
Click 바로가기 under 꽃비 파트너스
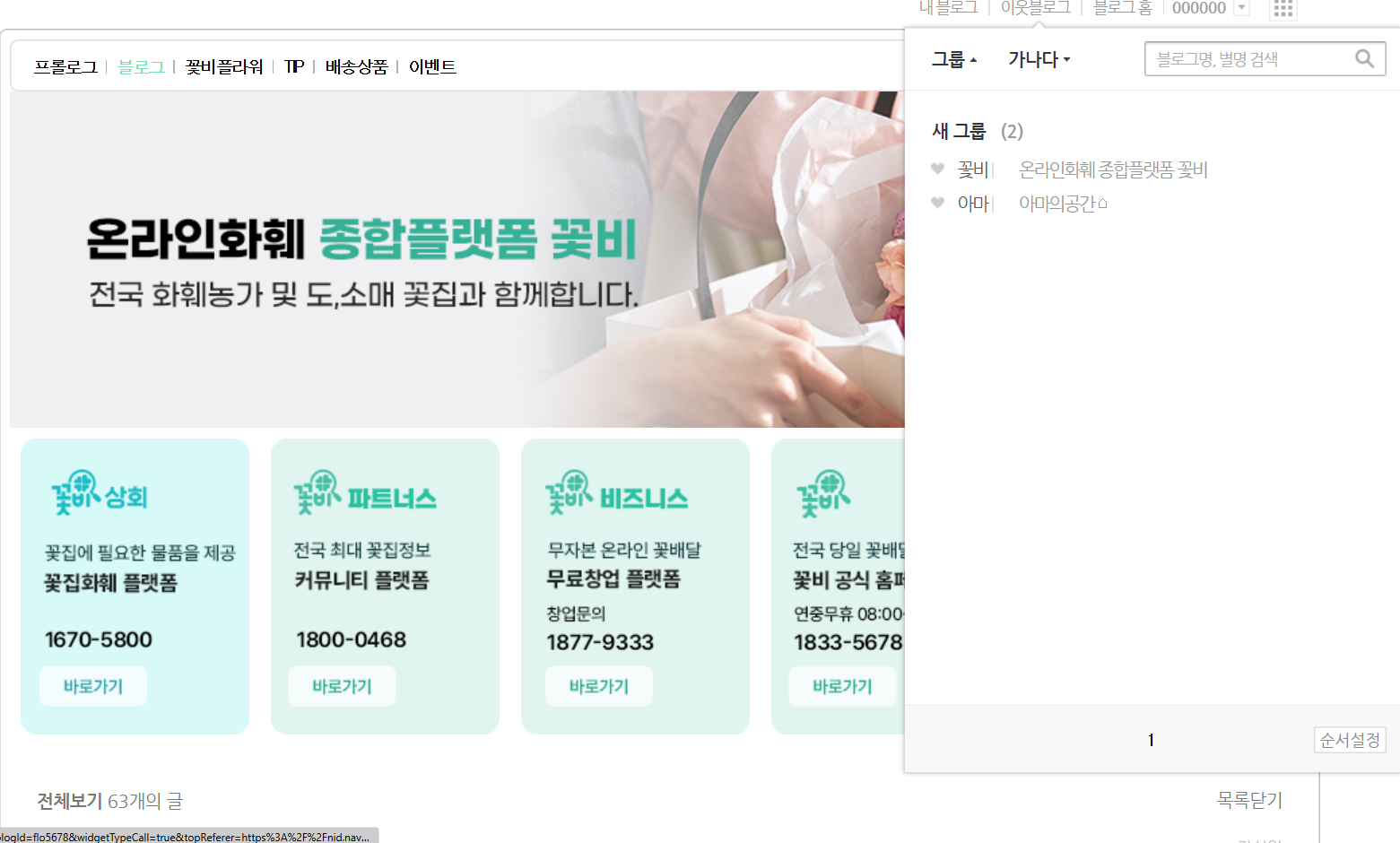click(x=342, y=686)
